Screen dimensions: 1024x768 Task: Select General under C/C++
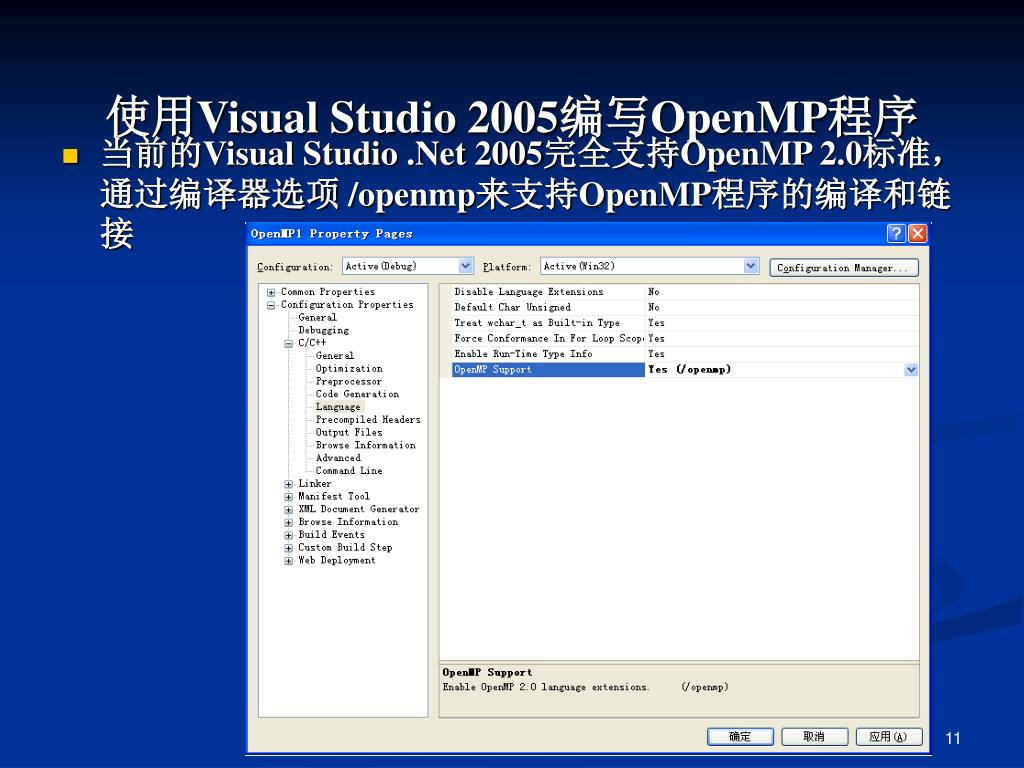click(x=335, y=356)
